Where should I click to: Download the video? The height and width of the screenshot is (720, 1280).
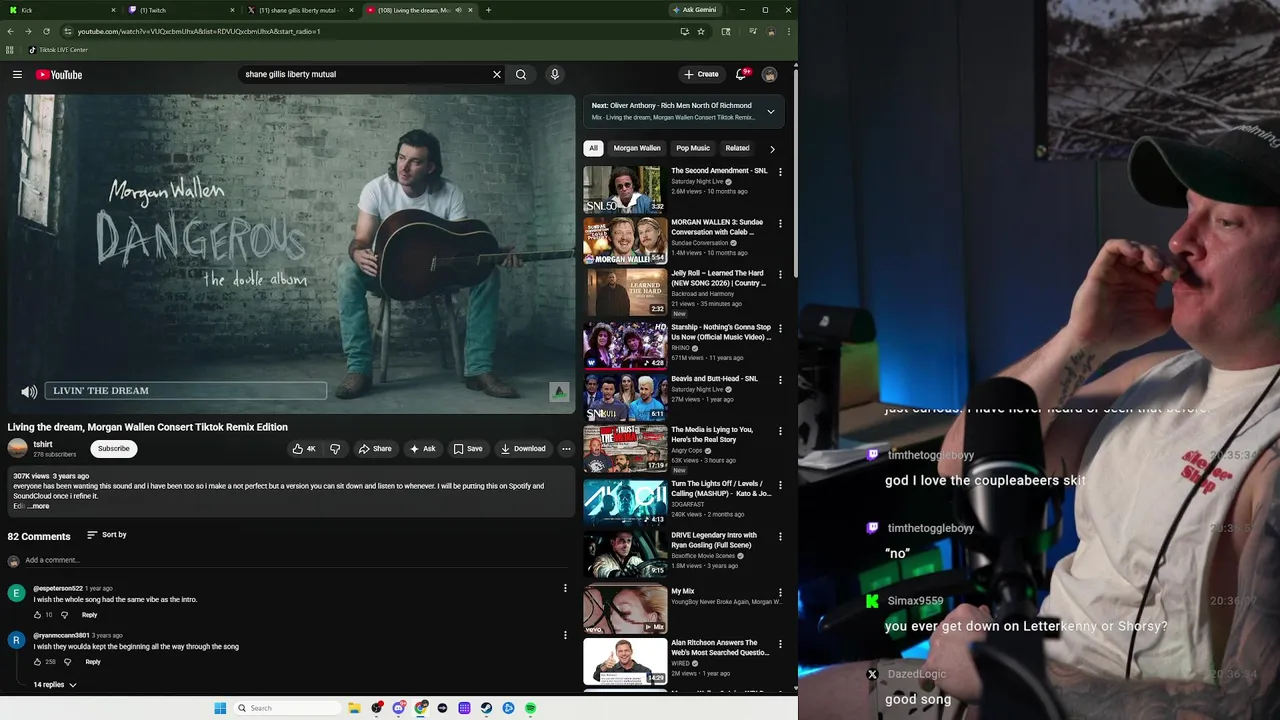tap(523, 449)
